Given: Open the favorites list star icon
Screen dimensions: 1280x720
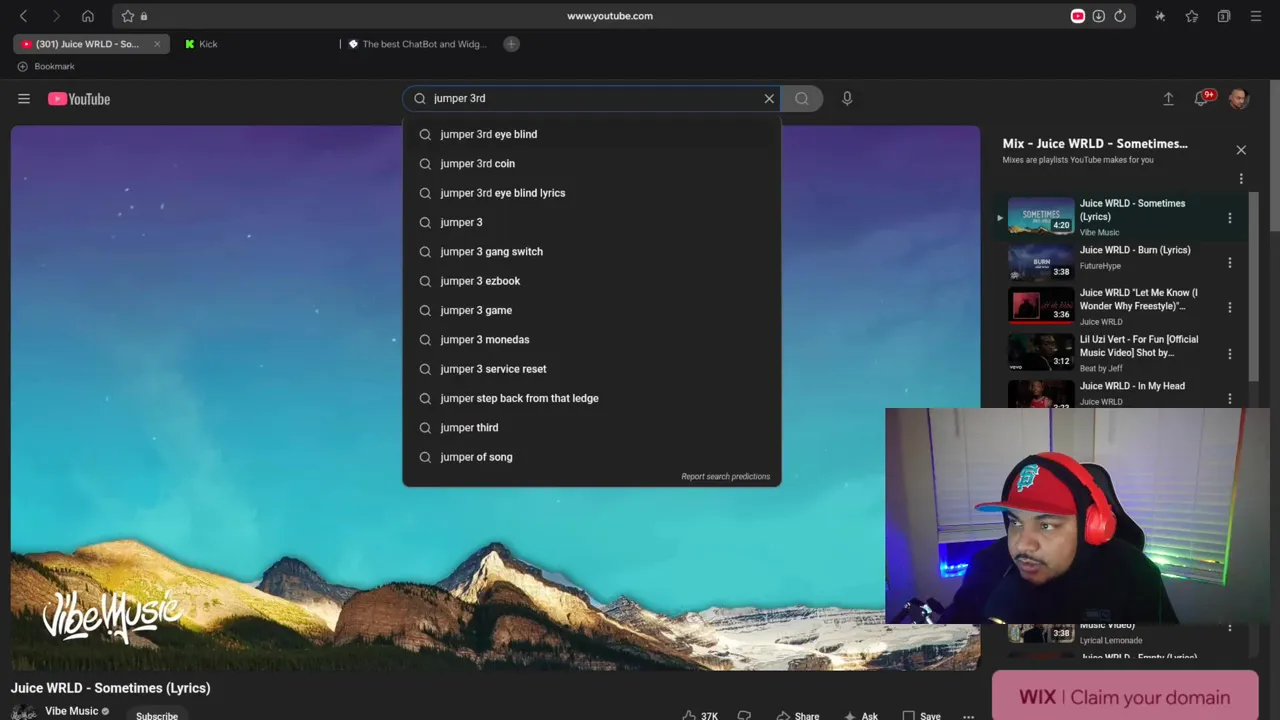Looking at the screenshot, I should tap(1192, 16).
